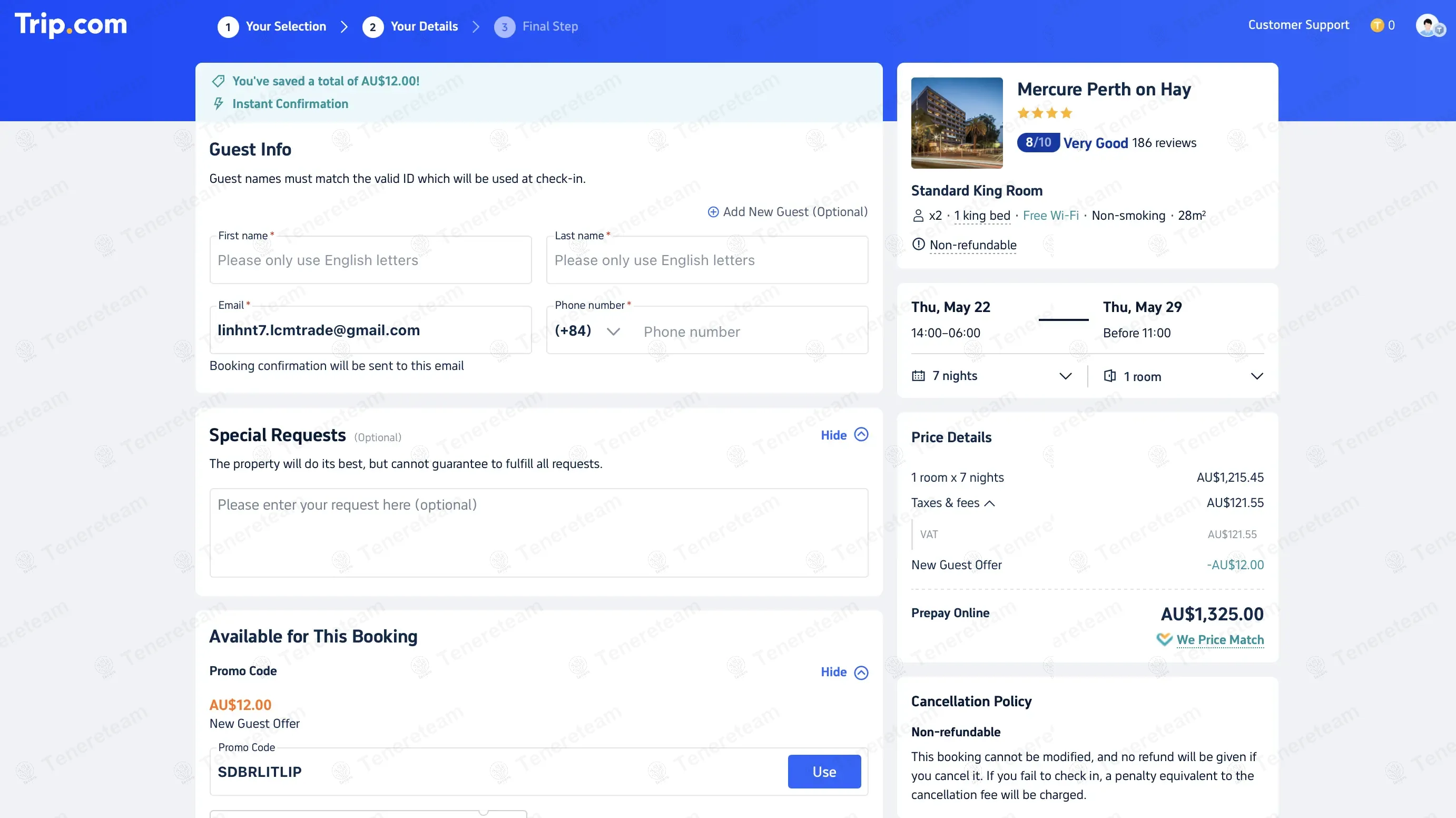The width and height of the screenshot is (1456, 818).
Task: Open the Non-refundable policy link
Action: point(973,245)
